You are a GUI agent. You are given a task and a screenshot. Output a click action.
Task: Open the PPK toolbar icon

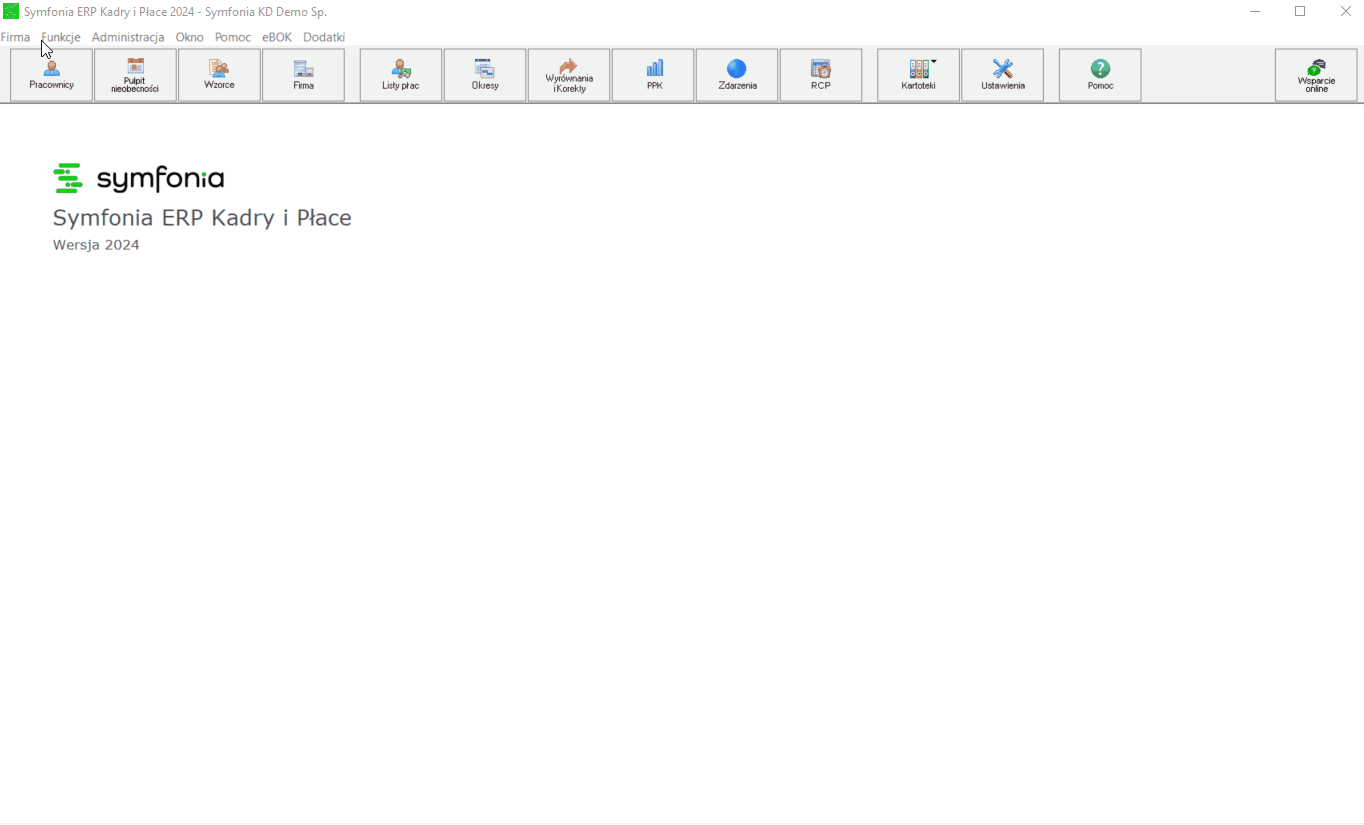653,75
